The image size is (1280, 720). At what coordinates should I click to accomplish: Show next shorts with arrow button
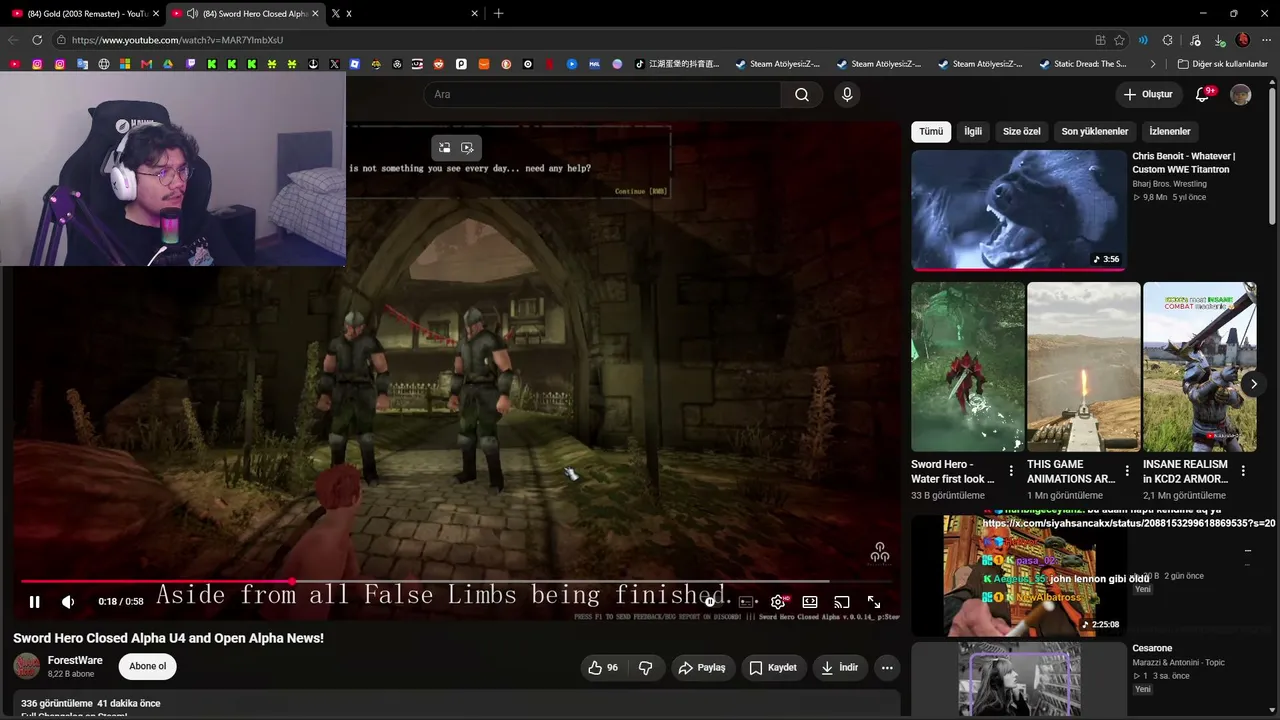click(1254, 384)
